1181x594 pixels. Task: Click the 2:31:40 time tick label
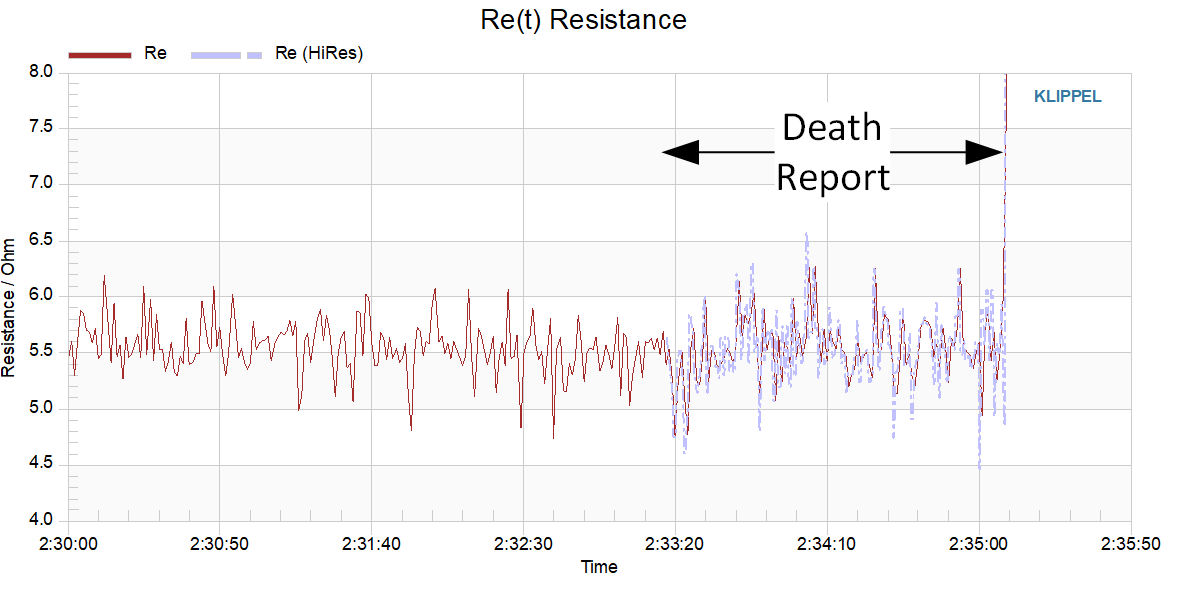[x=371, y=543]
